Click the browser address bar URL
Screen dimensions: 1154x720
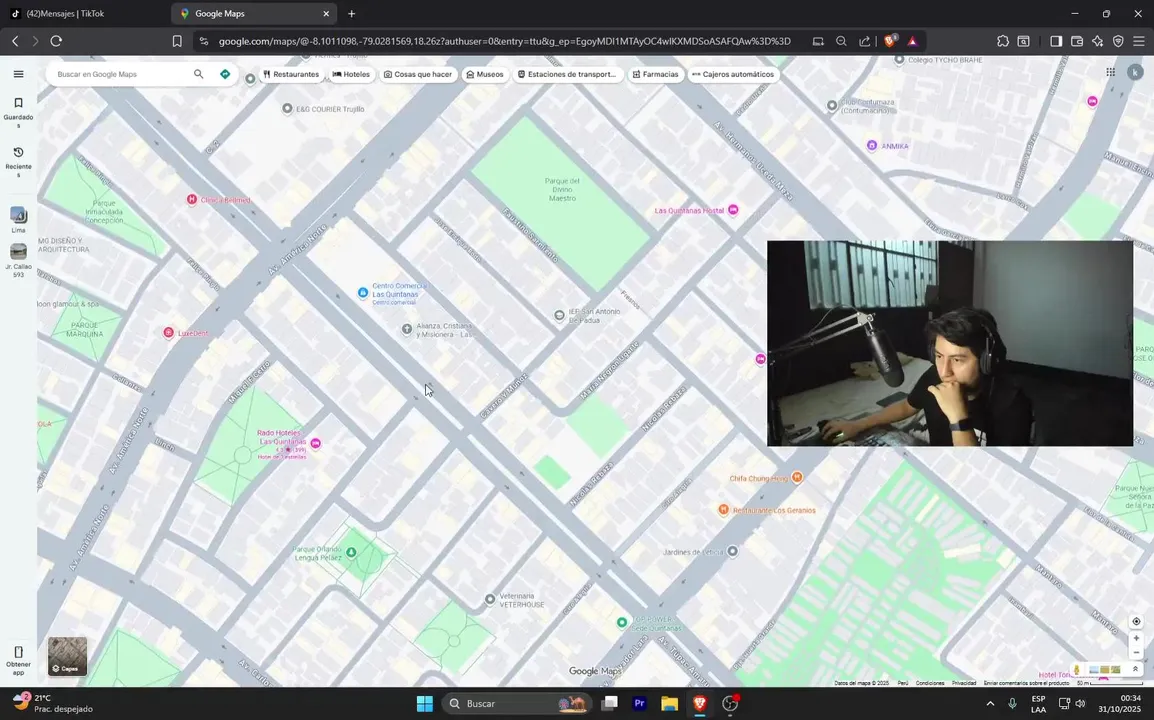[x=505, y=41]
